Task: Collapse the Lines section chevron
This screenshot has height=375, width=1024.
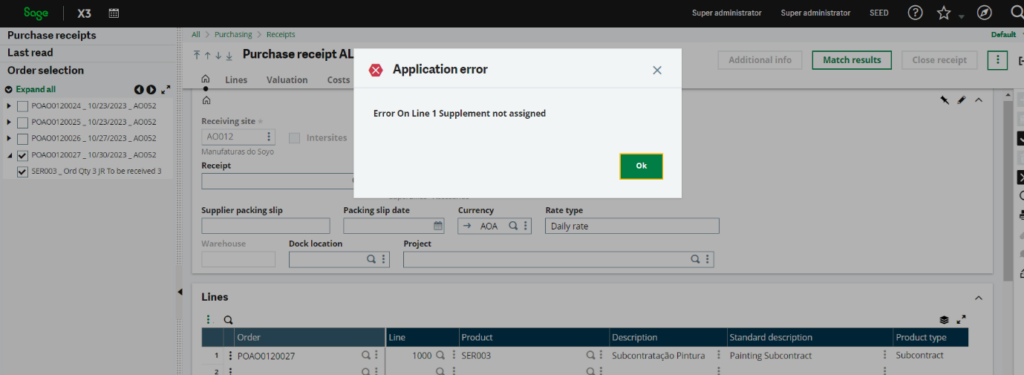Action: [x=978, y=298]
